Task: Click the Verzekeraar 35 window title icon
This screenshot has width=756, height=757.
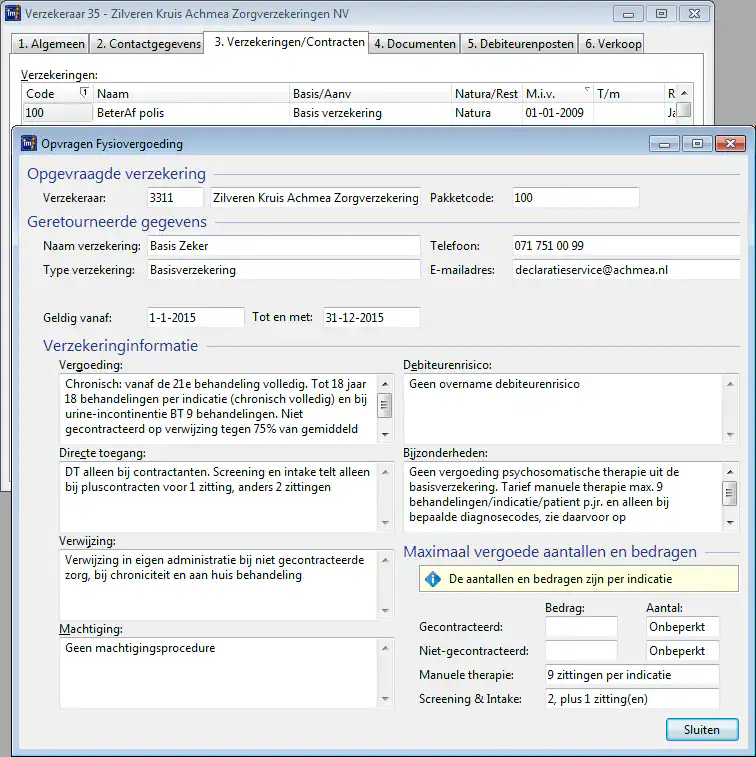Action: click(12, 13)
